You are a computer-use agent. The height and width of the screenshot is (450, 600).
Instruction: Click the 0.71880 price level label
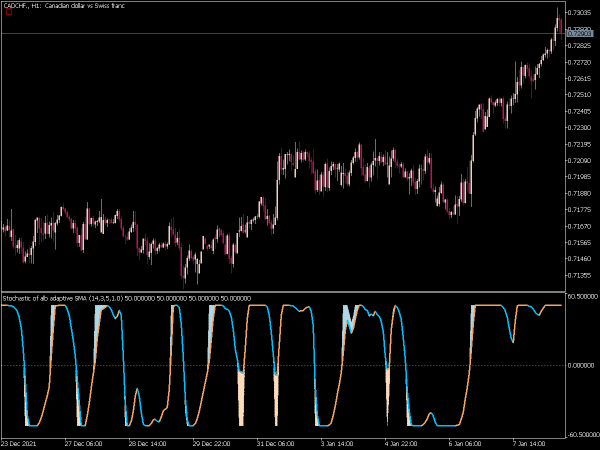579,194
